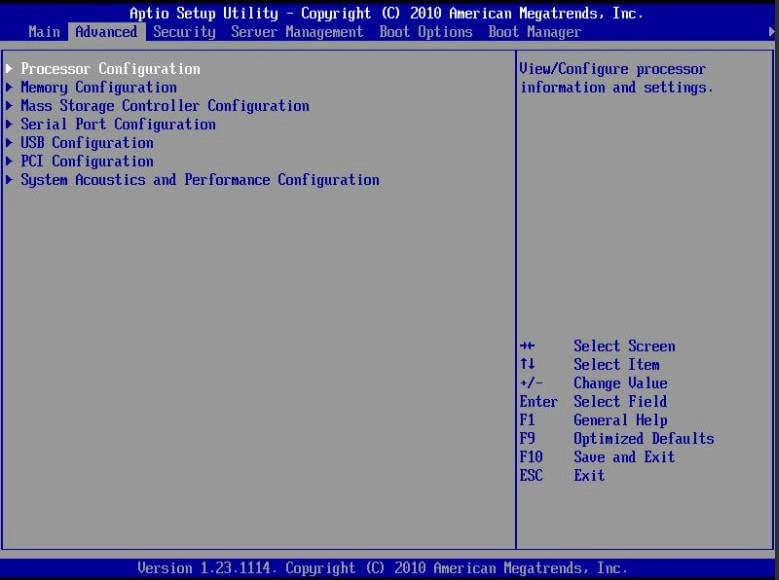
Task: Click the F1 General Help hint
Action: pos(593,420)
